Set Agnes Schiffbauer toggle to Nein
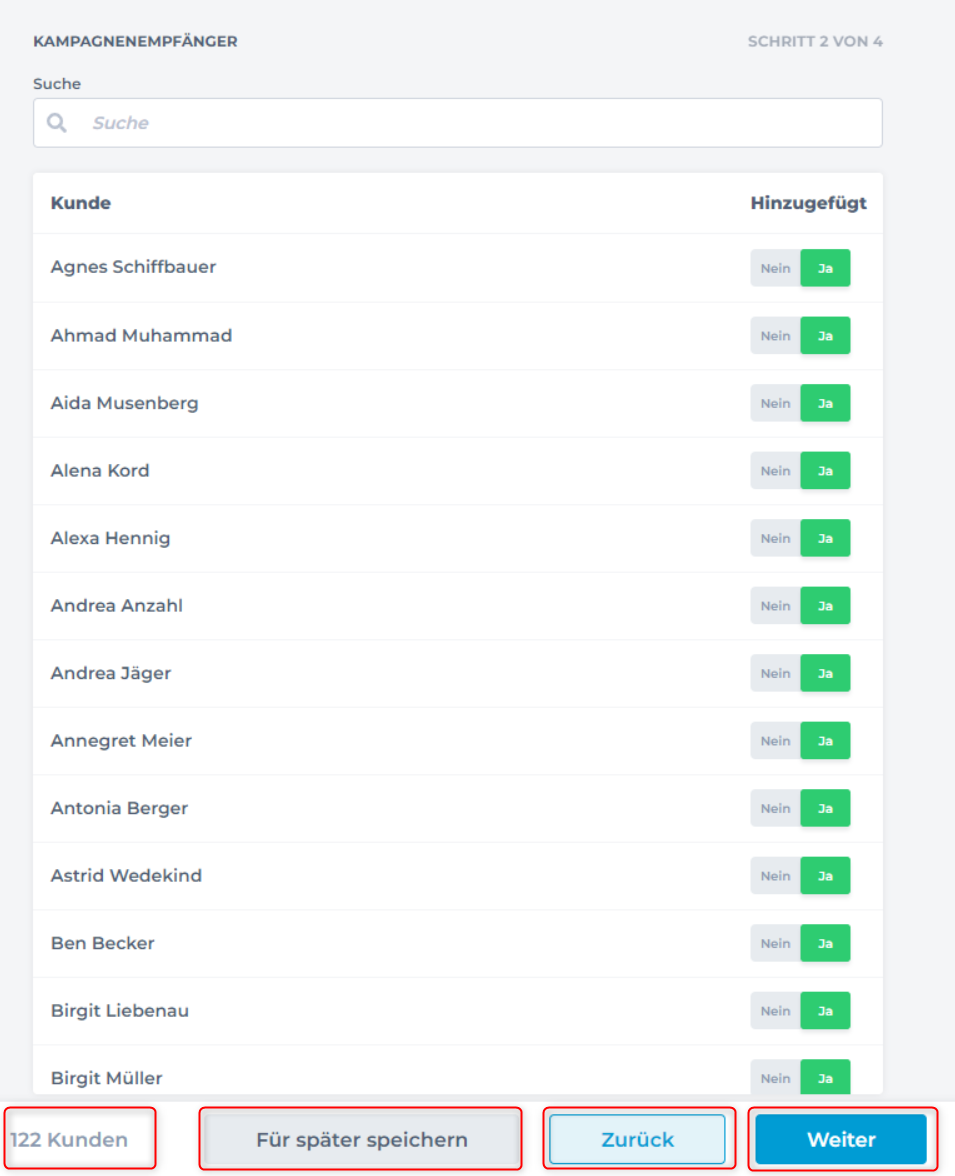Image resolution: width=955 pixels, height=1176 pixels. tap(775, 268)
